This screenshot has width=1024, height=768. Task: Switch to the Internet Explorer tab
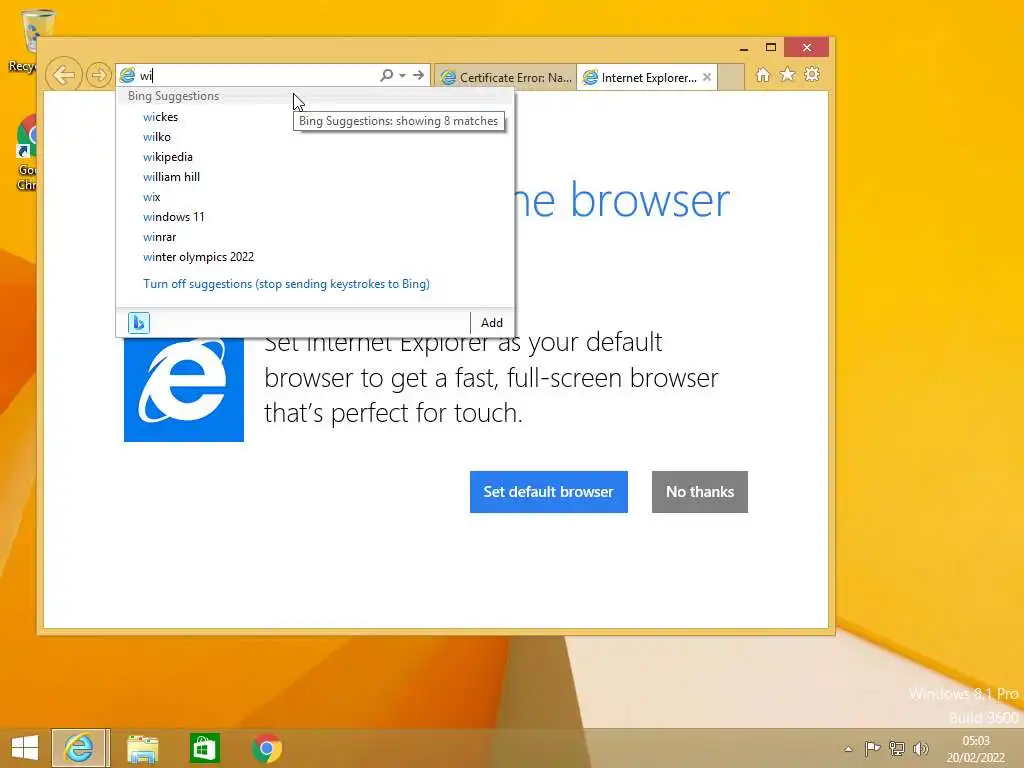coord(640,78)
